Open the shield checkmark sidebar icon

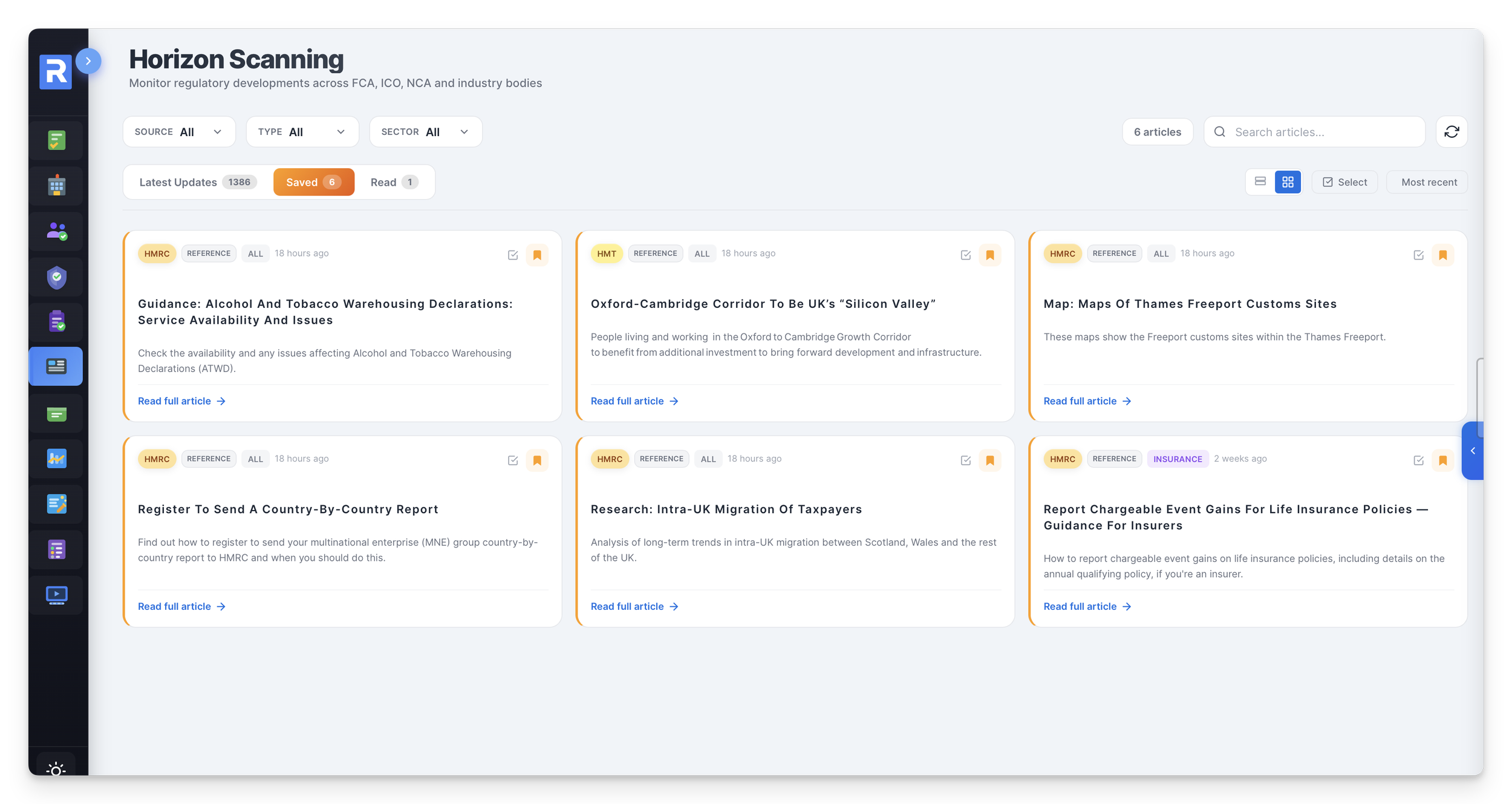click(56, 277)
